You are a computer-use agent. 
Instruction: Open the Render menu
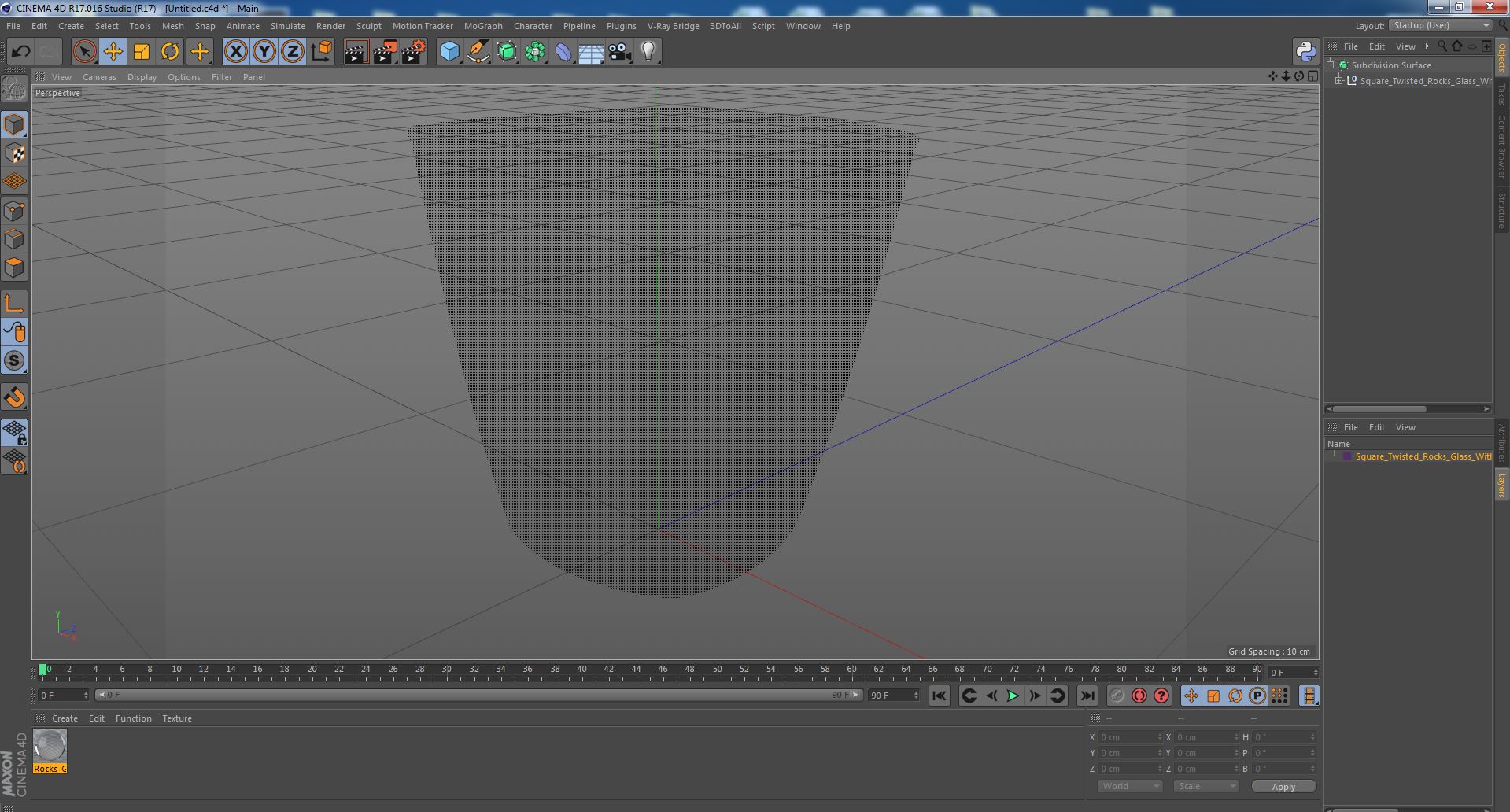point(330,26)
